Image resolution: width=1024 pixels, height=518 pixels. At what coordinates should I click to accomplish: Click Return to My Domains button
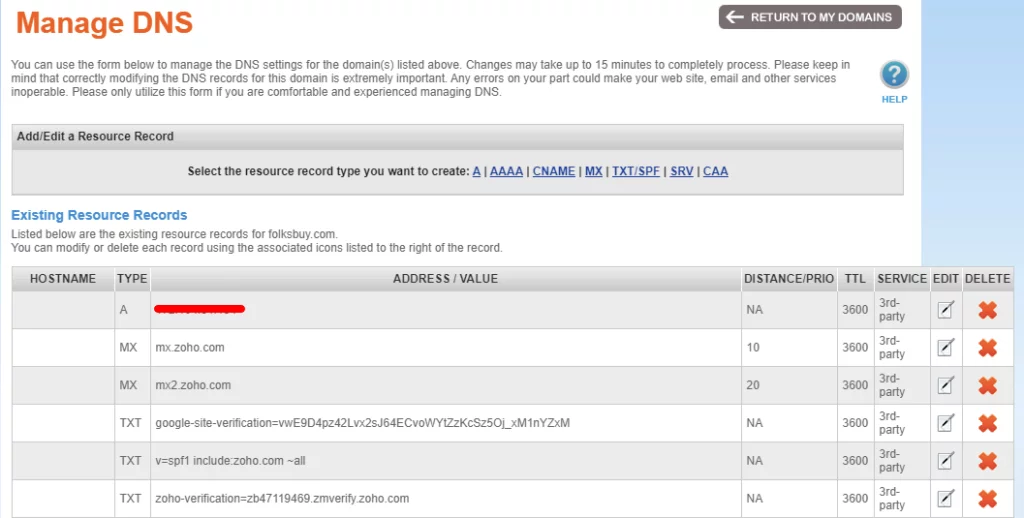coord(810,17)
